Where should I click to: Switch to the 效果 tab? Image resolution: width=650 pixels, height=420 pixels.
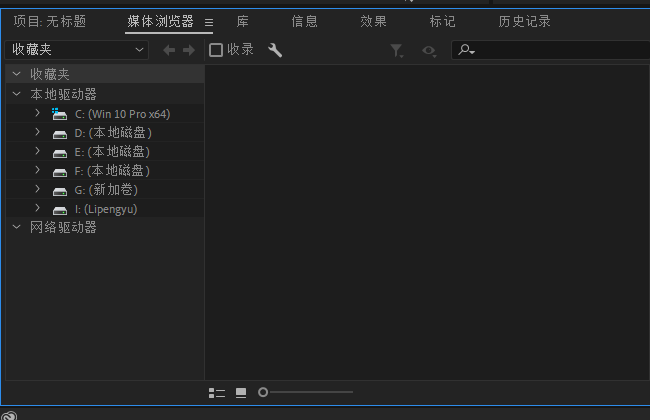tap(373, 21)
